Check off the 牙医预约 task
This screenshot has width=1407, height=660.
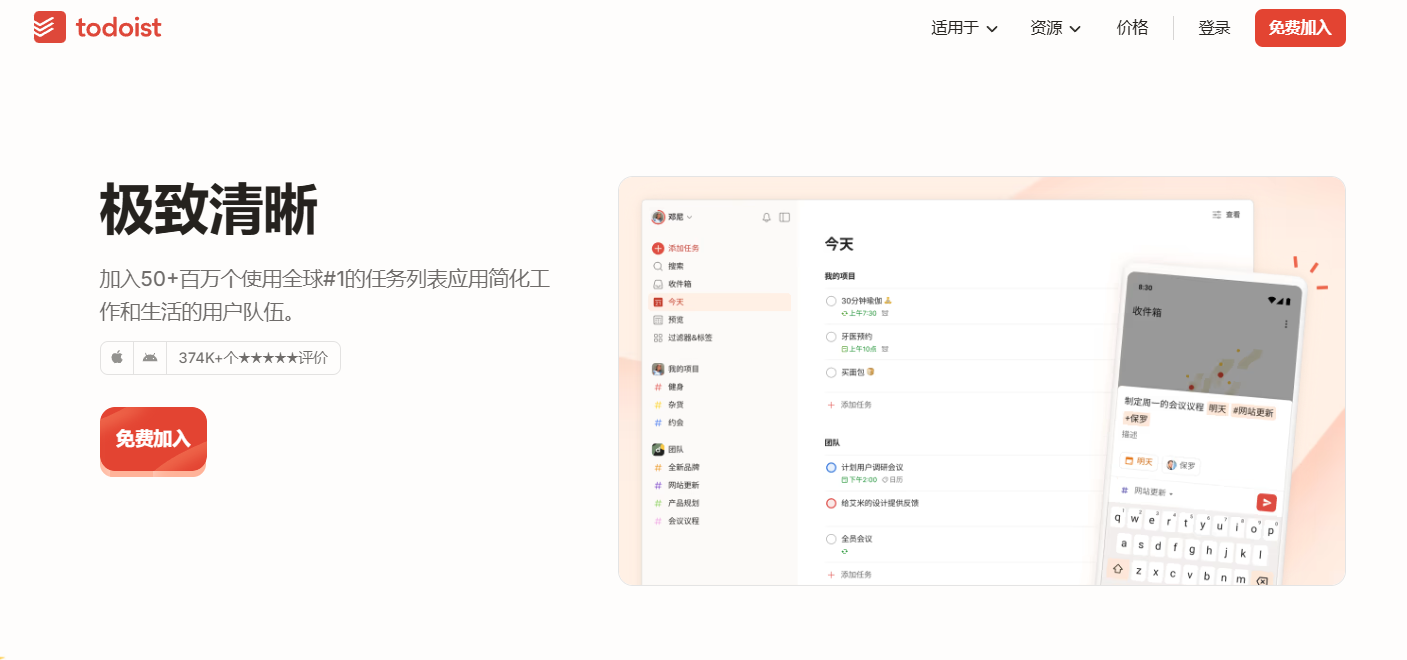click(831, 337)
